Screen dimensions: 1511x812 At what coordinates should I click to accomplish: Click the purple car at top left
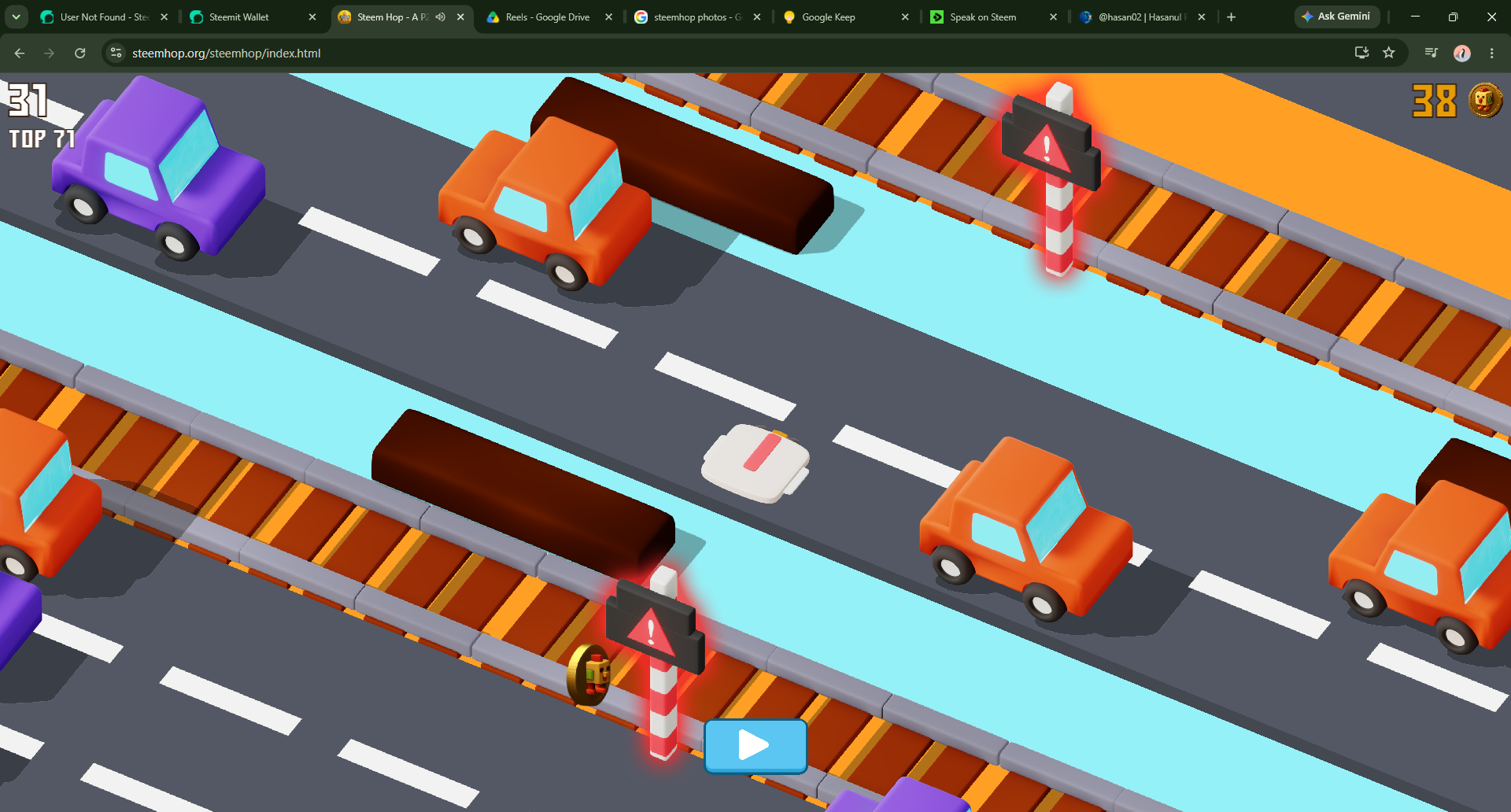(160, 169)
